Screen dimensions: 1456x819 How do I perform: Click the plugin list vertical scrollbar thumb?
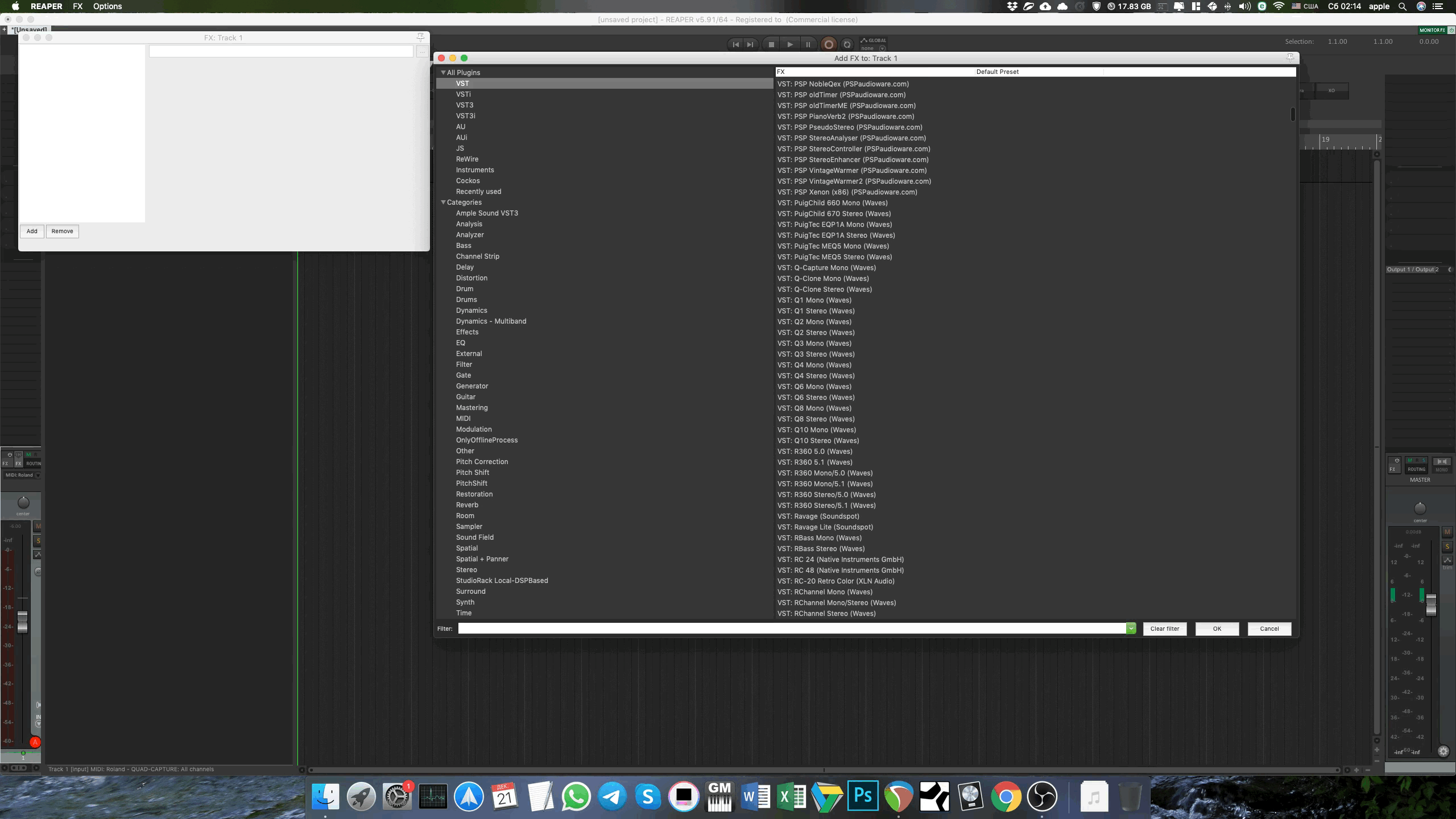(x=1292, y=114)
